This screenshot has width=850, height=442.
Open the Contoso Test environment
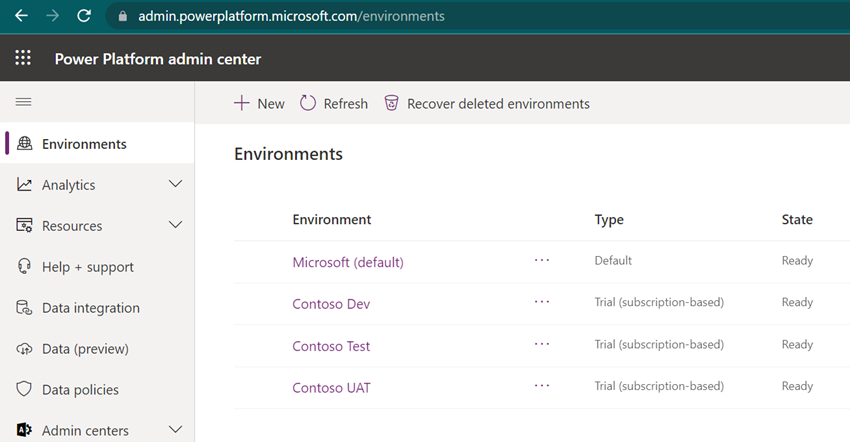point(331,346)
